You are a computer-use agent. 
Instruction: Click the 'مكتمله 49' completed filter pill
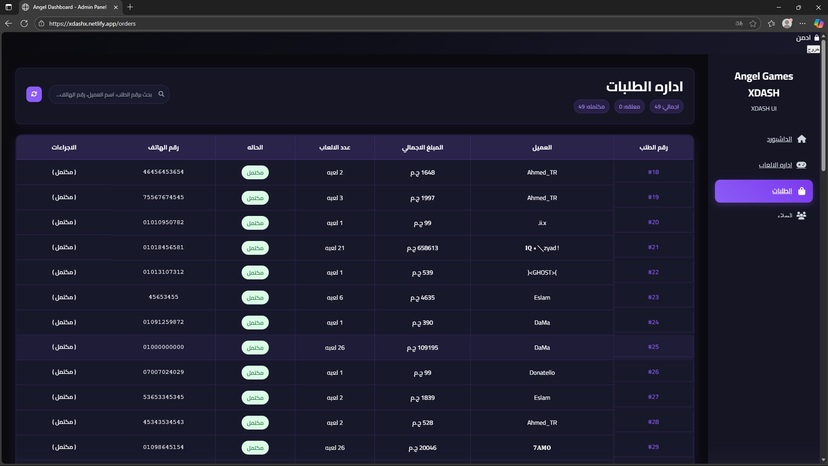click(x=591, y=107)
